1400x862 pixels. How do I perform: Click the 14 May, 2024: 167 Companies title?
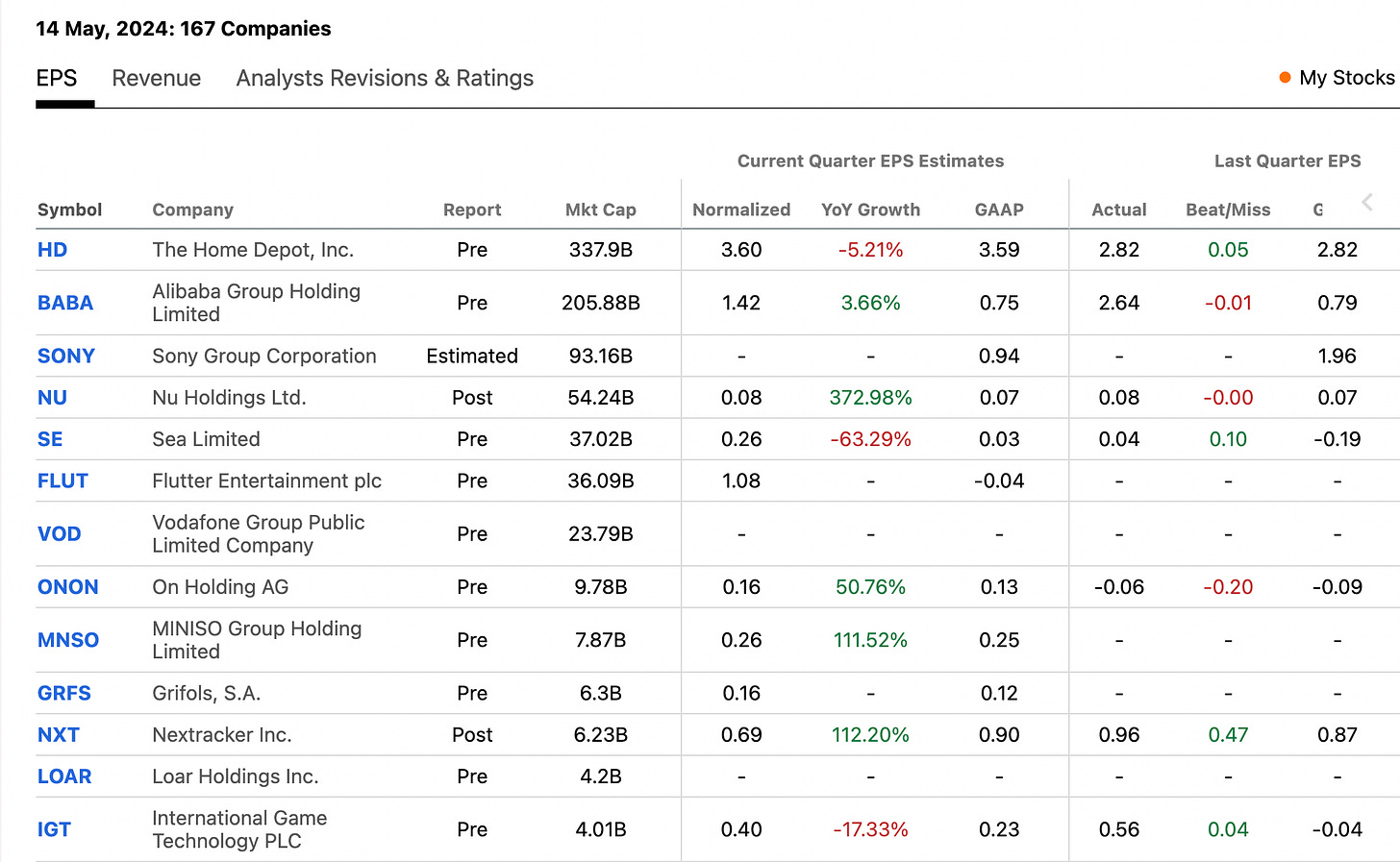click(184, 29)
